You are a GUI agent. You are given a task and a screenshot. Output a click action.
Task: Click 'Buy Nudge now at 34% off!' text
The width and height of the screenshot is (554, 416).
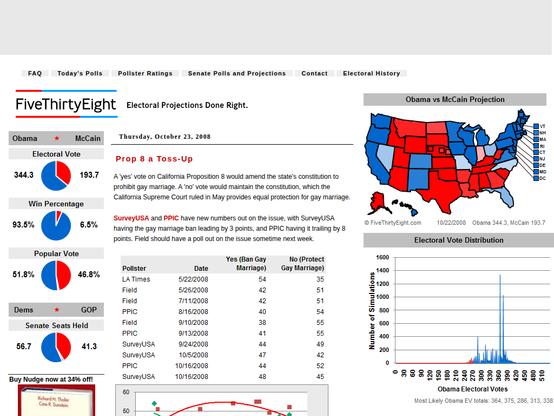pyautogui.click(x=51, y=379)
